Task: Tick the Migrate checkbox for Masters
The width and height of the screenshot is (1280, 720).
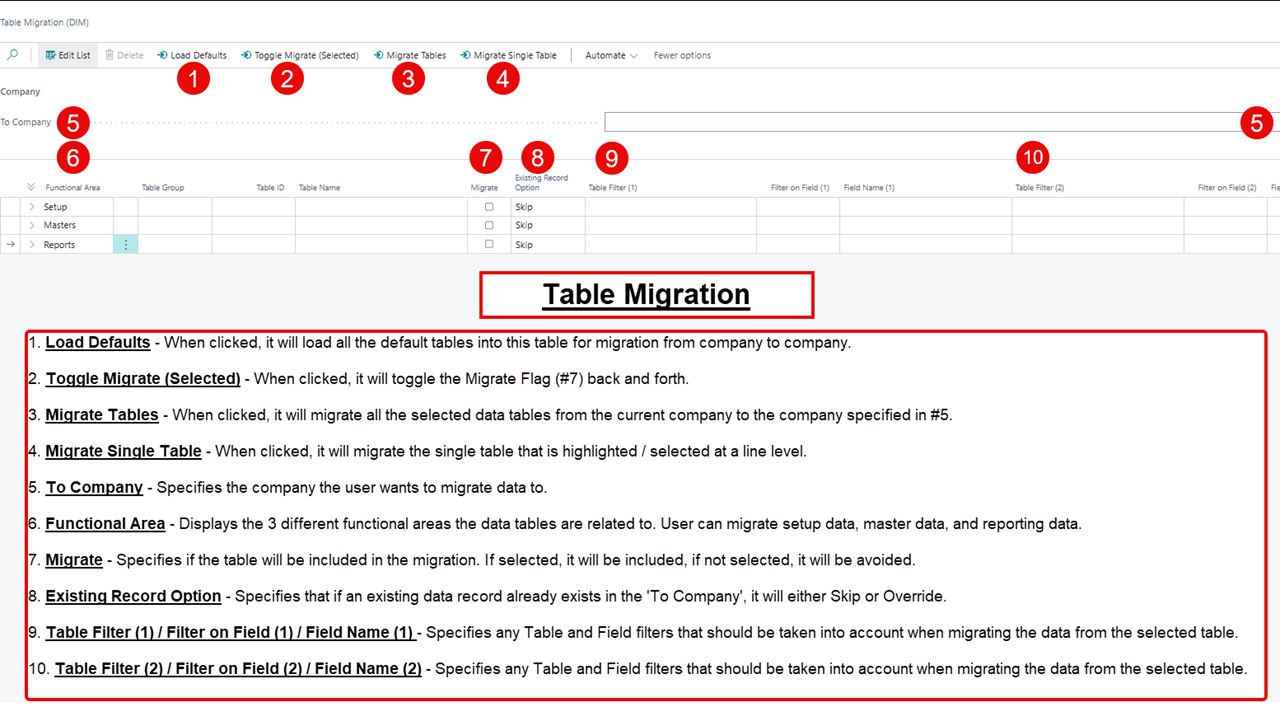Action: (x=489, y=225)
